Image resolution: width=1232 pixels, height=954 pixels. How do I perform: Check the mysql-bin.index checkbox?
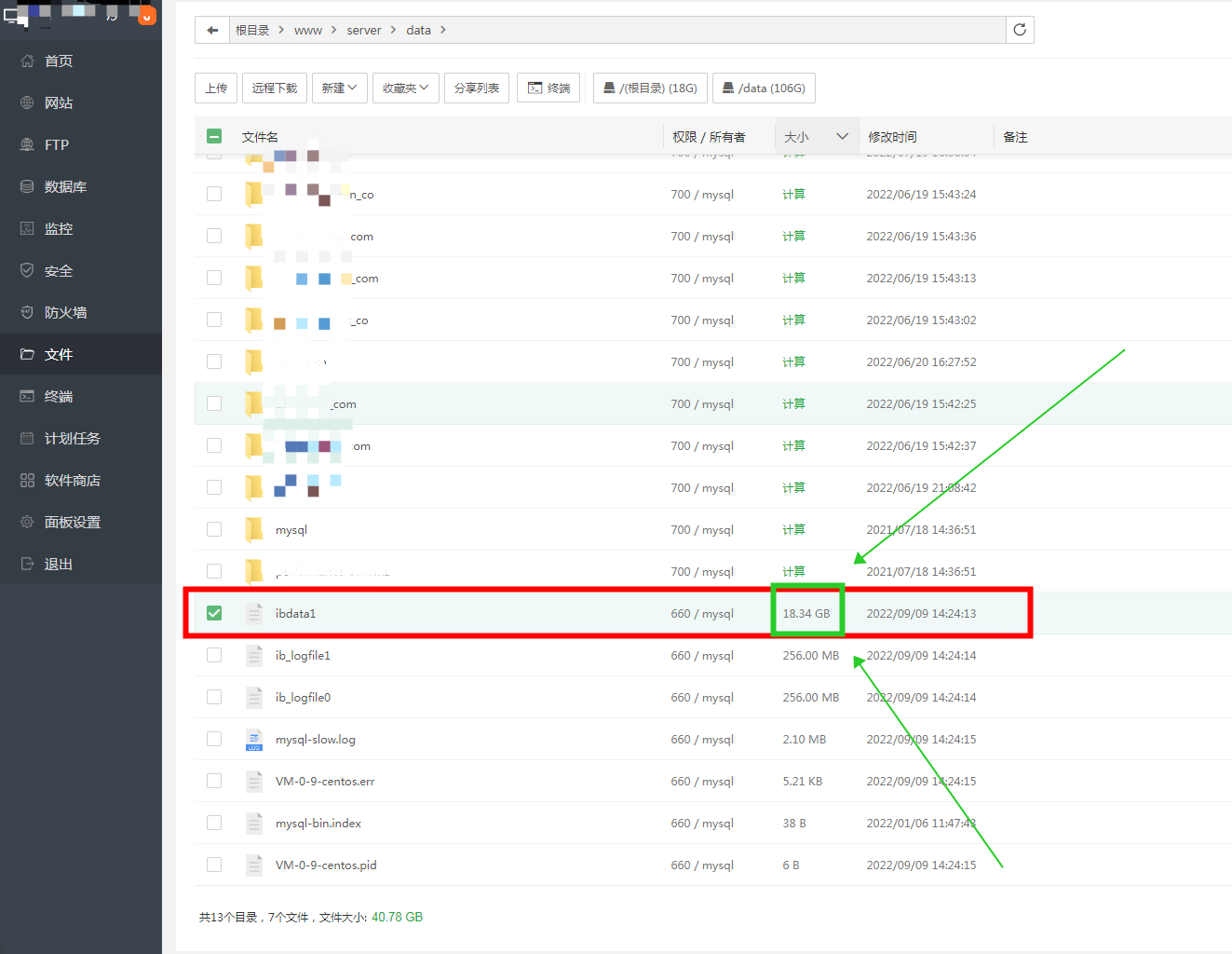214,823
